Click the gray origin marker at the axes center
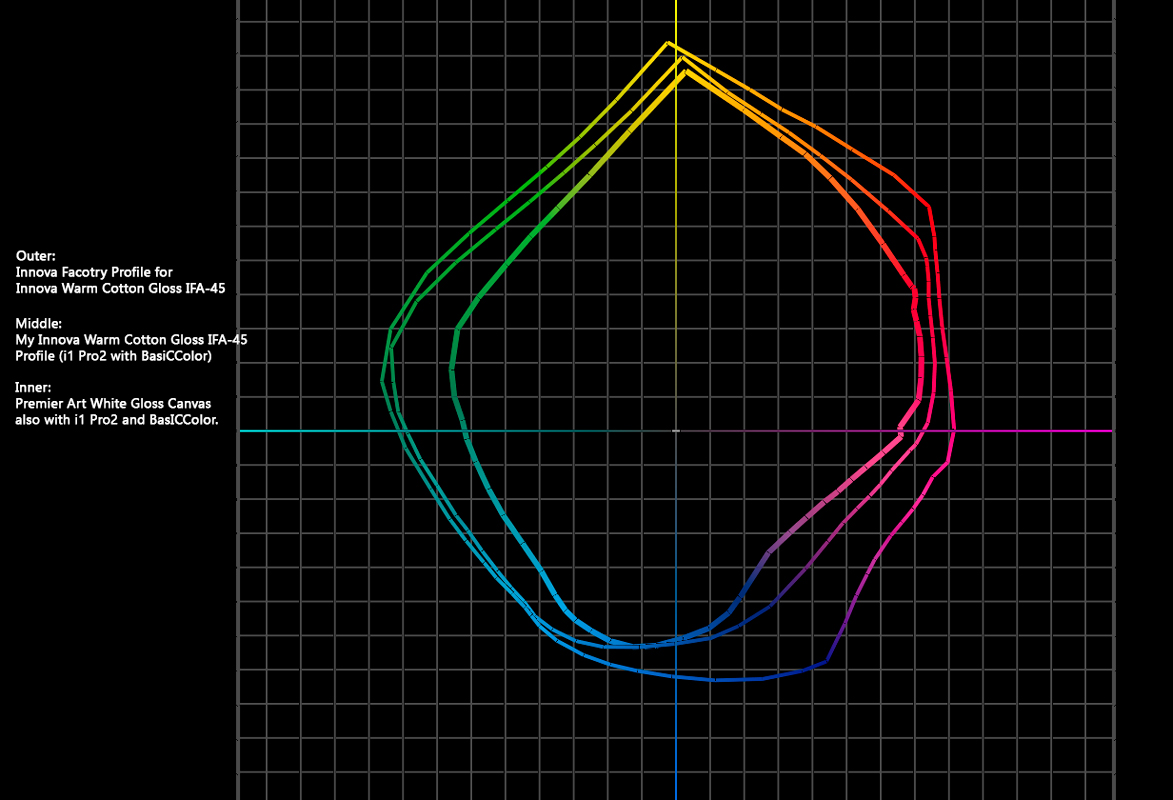Image resolution: width=1173 pixels, height=800 pixels. (676, 431)
